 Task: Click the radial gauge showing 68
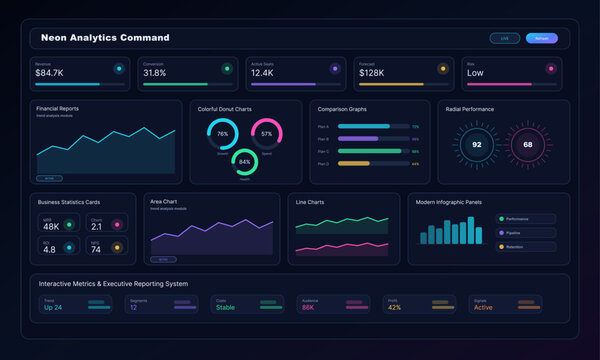pyautogui.click(x=528, y=145)
